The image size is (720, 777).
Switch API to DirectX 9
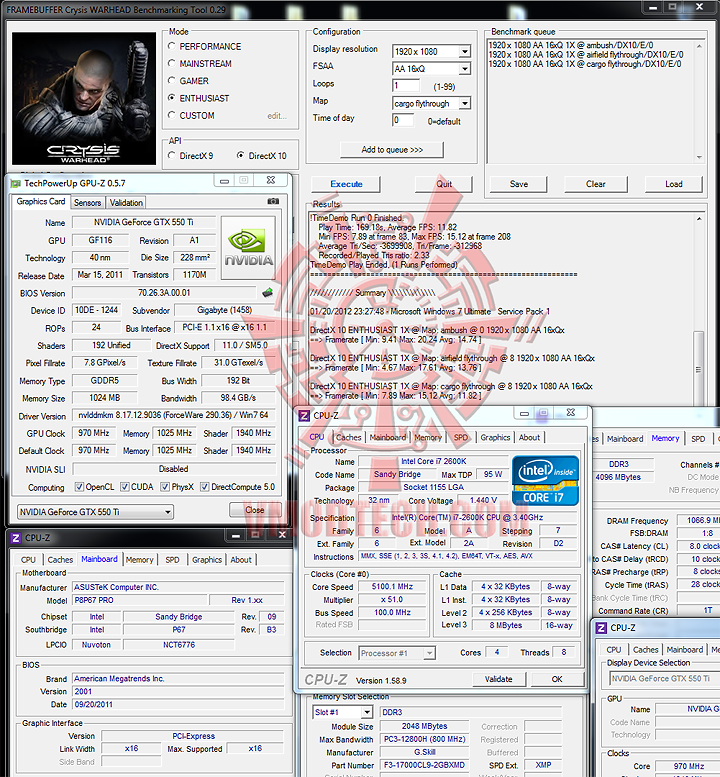[x=171, y=156]
